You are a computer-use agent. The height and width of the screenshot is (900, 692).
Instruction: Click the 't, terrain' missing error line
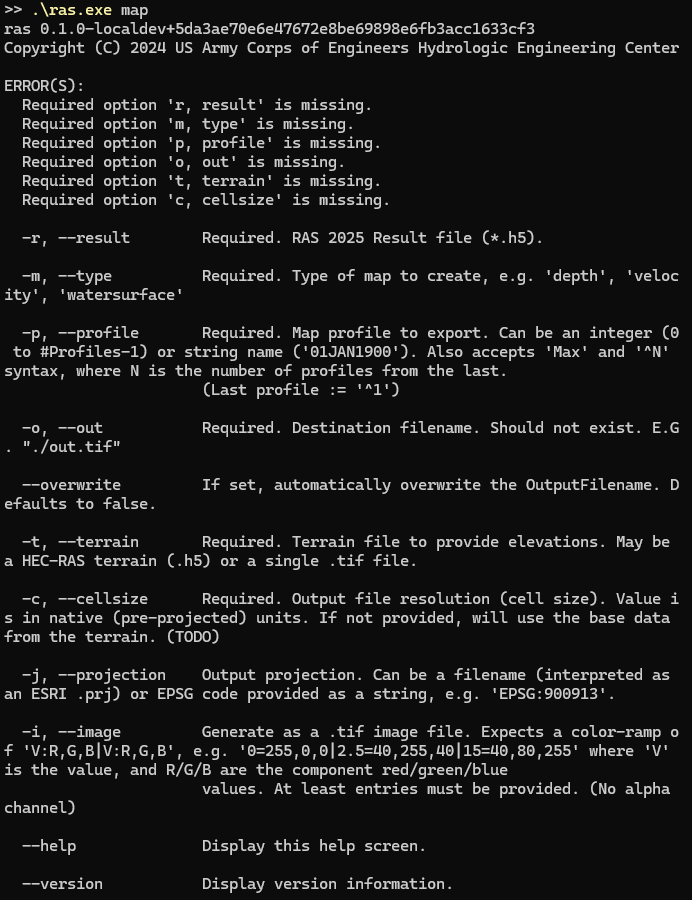coord(201,181)
